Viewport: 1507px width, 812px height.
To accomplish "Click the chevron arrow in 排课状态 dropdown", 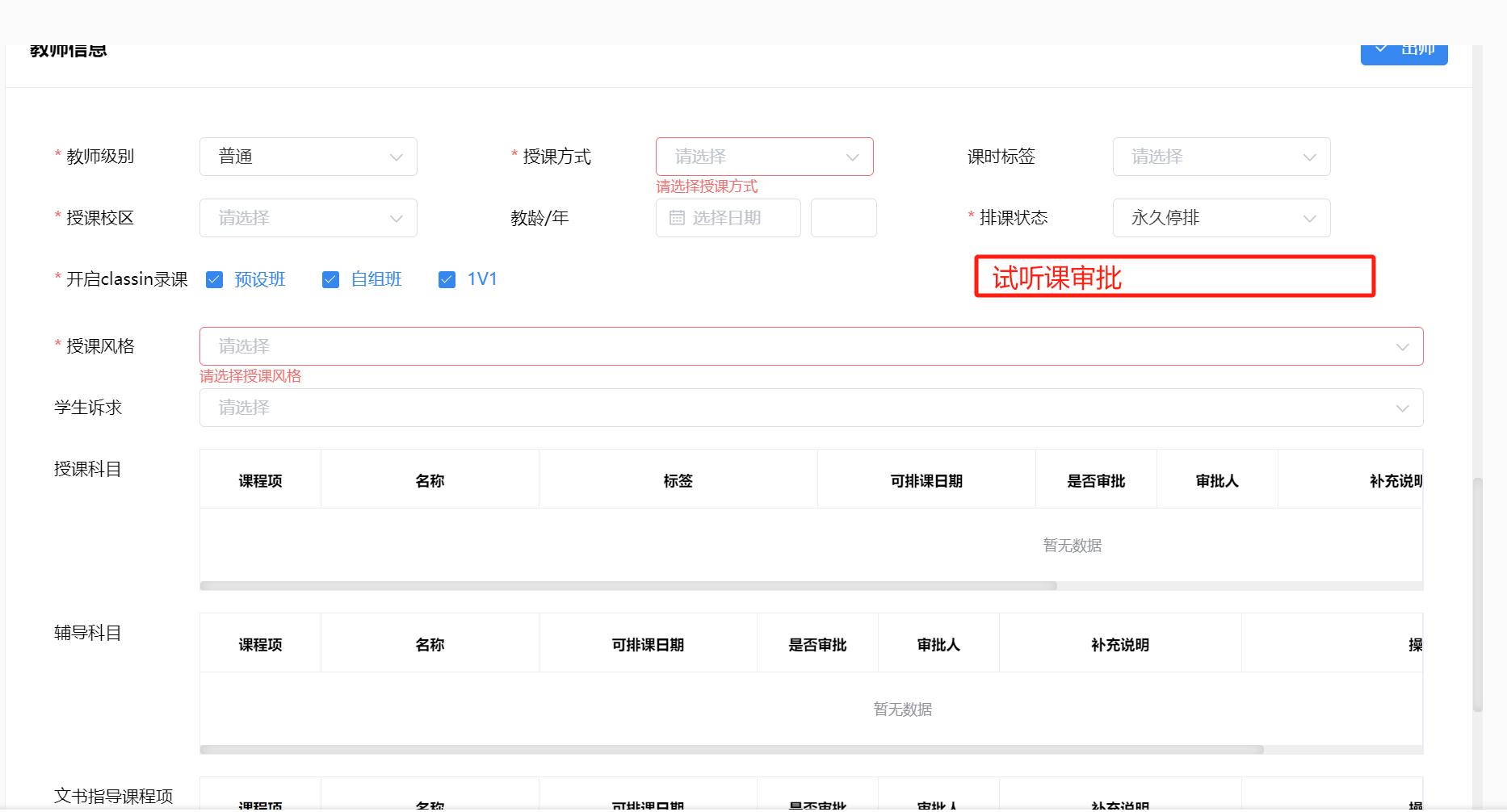I will (x=1309, y=219).
